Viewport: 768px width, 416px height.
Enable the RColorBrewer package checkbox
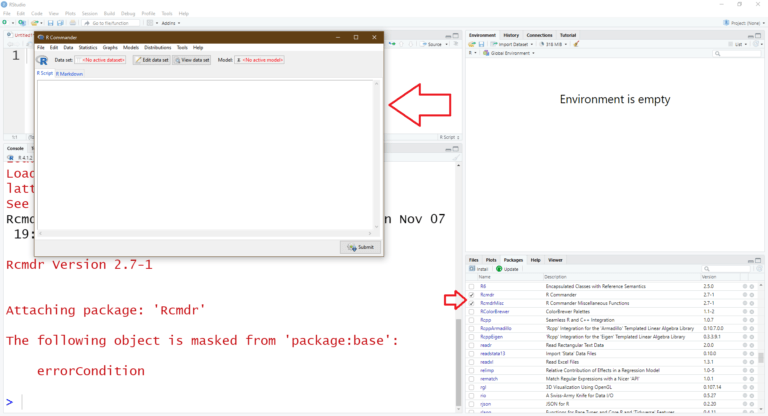472,311
